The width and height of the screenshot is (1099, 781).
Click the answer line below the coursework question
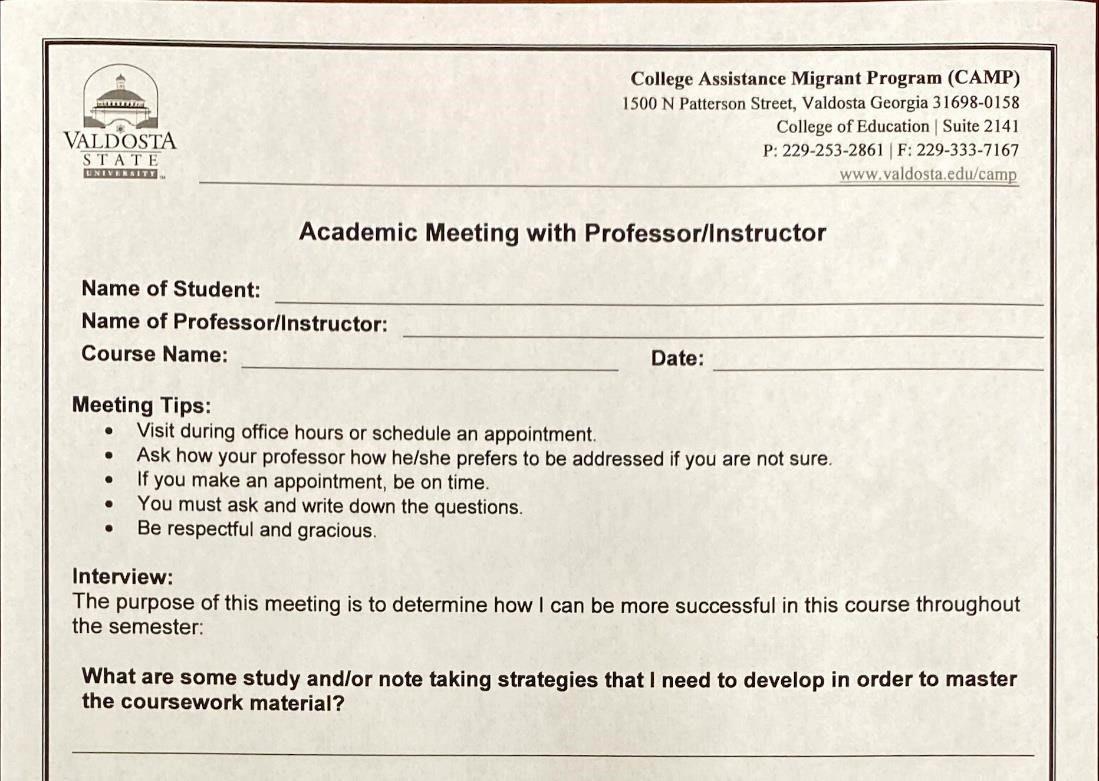tap(553, 753)
